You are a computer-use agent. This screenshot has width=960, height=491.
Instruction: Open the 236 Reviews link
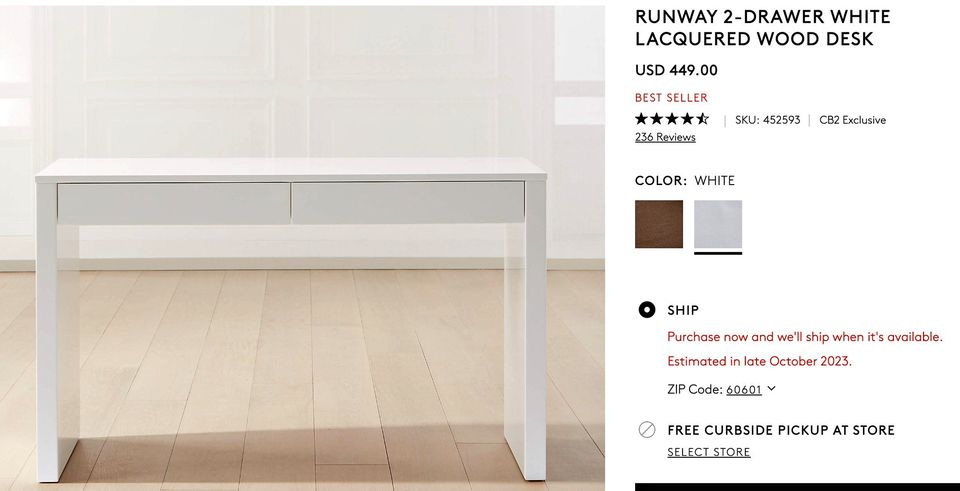click(x=665, y=137)
